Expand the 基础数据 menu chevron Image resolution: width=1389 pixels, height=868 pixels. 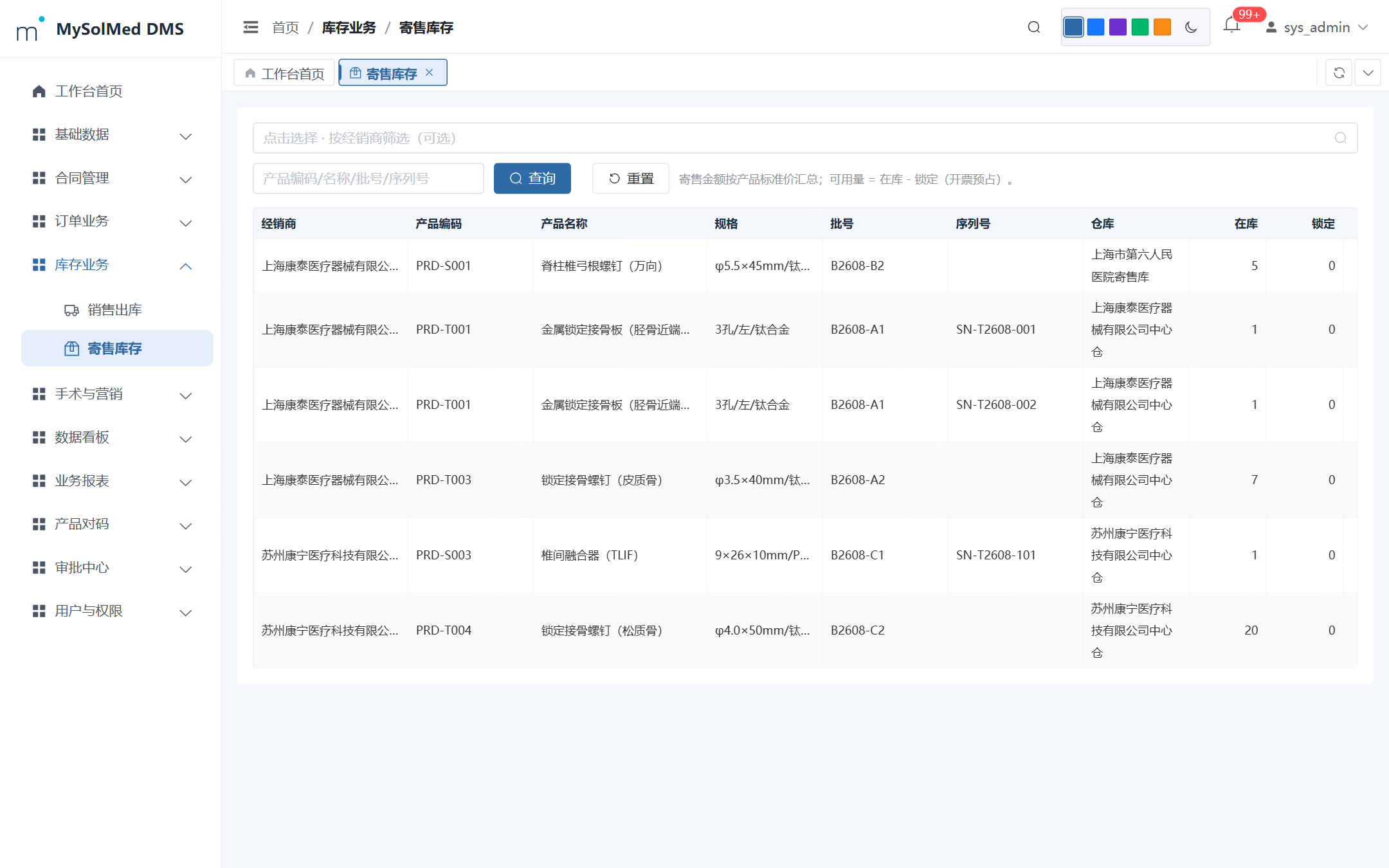(x=186, y=136)
